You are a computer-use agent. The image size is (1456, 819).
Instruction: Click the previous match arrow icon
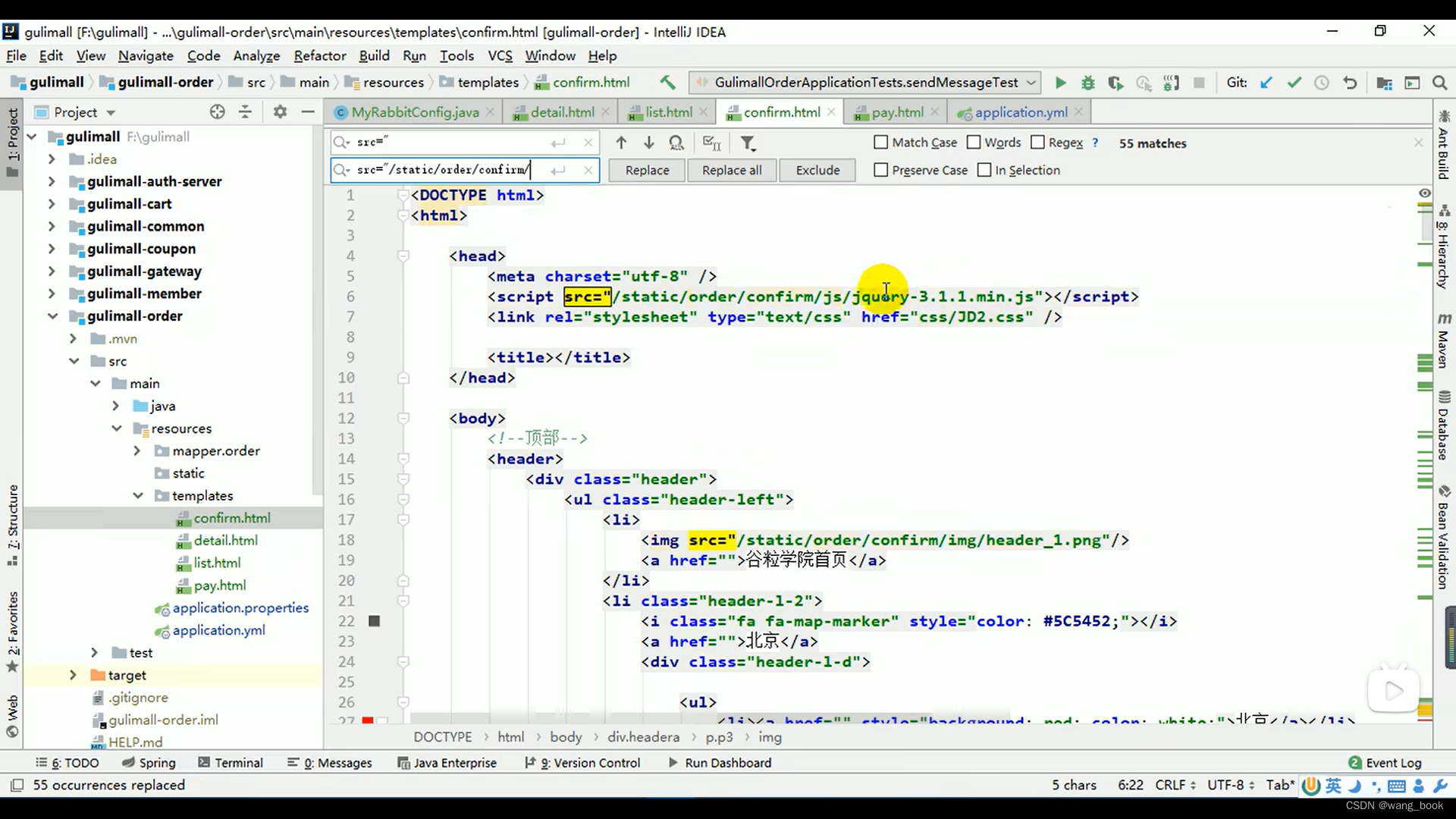(620, 143)
